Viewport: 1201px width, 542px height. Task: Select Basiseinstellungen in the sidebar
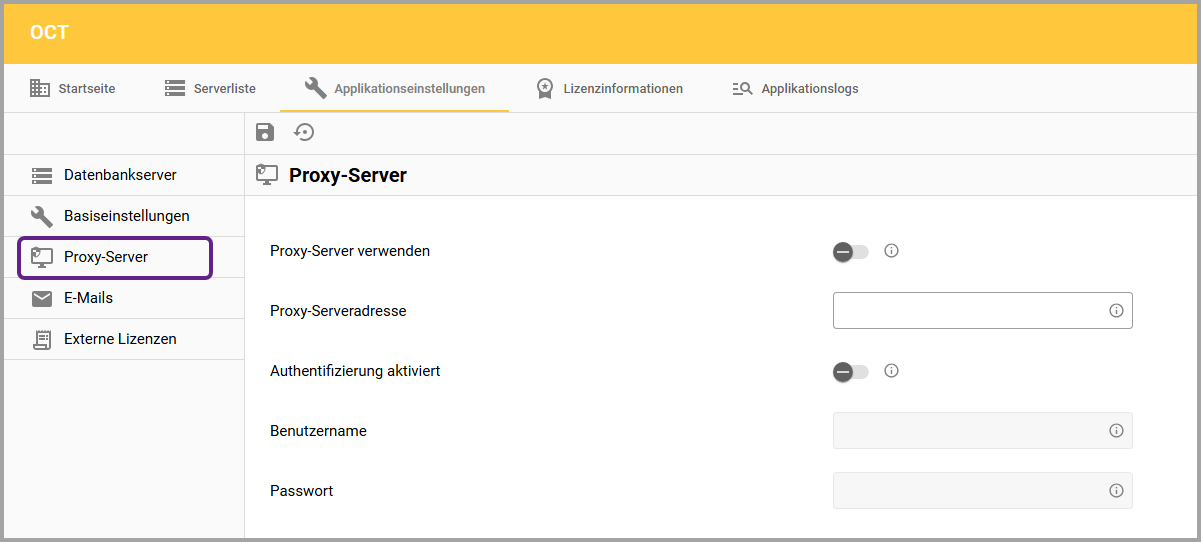(x=126, y=216)
